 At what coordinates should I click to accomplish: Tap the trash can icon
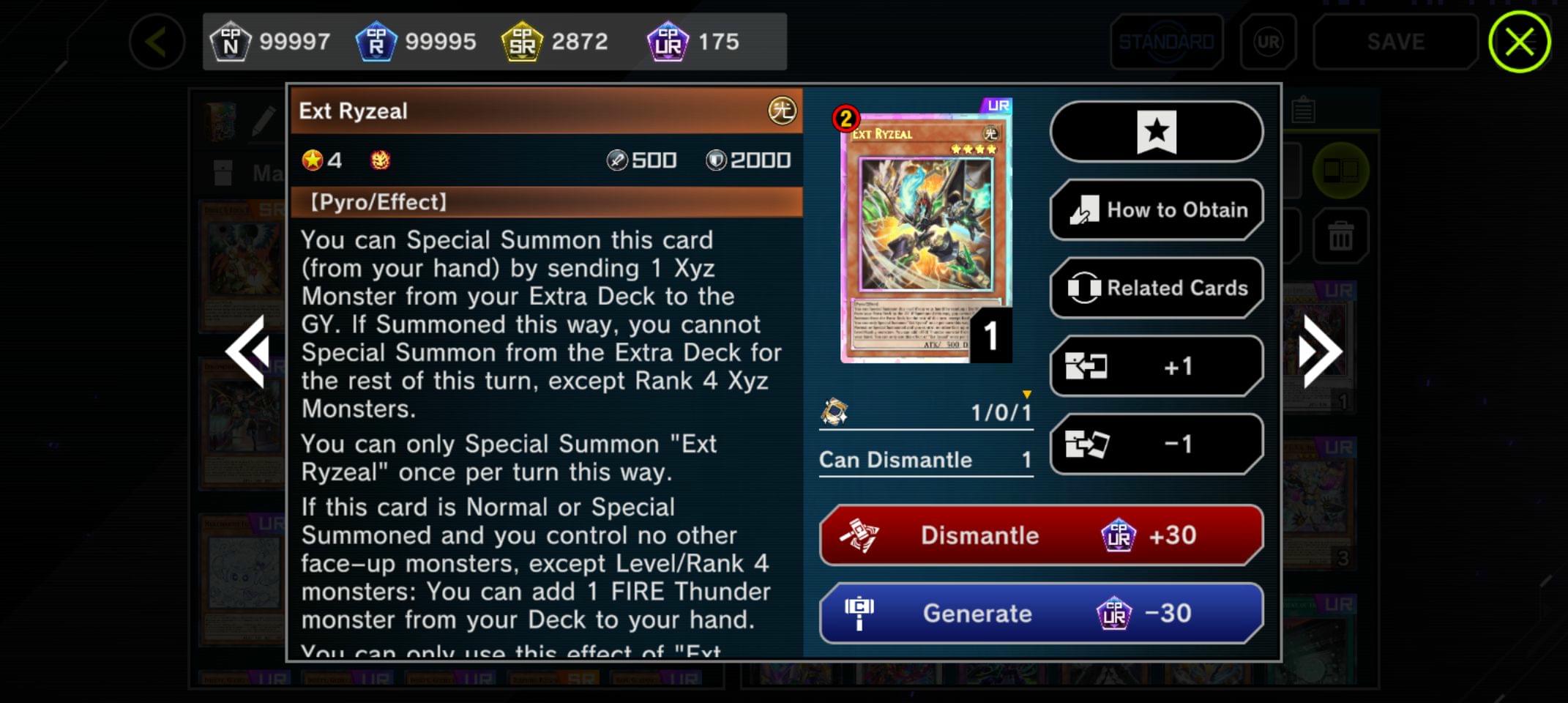click(x=1340, y=237)
